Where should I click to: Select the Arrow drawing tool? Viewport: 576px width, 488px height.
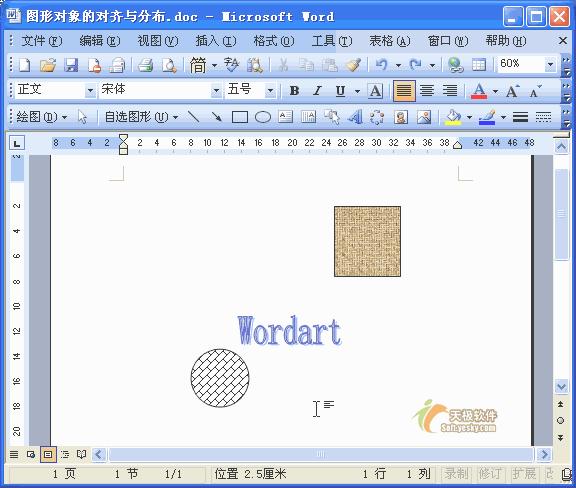(216, 117)
